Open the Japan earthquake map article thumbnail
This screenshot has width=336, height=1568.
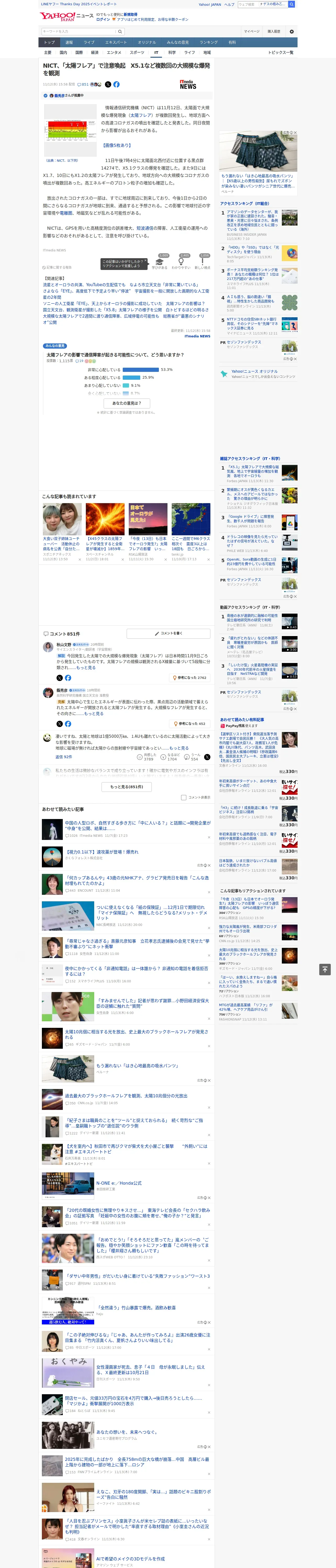click(x=191, y=519)
